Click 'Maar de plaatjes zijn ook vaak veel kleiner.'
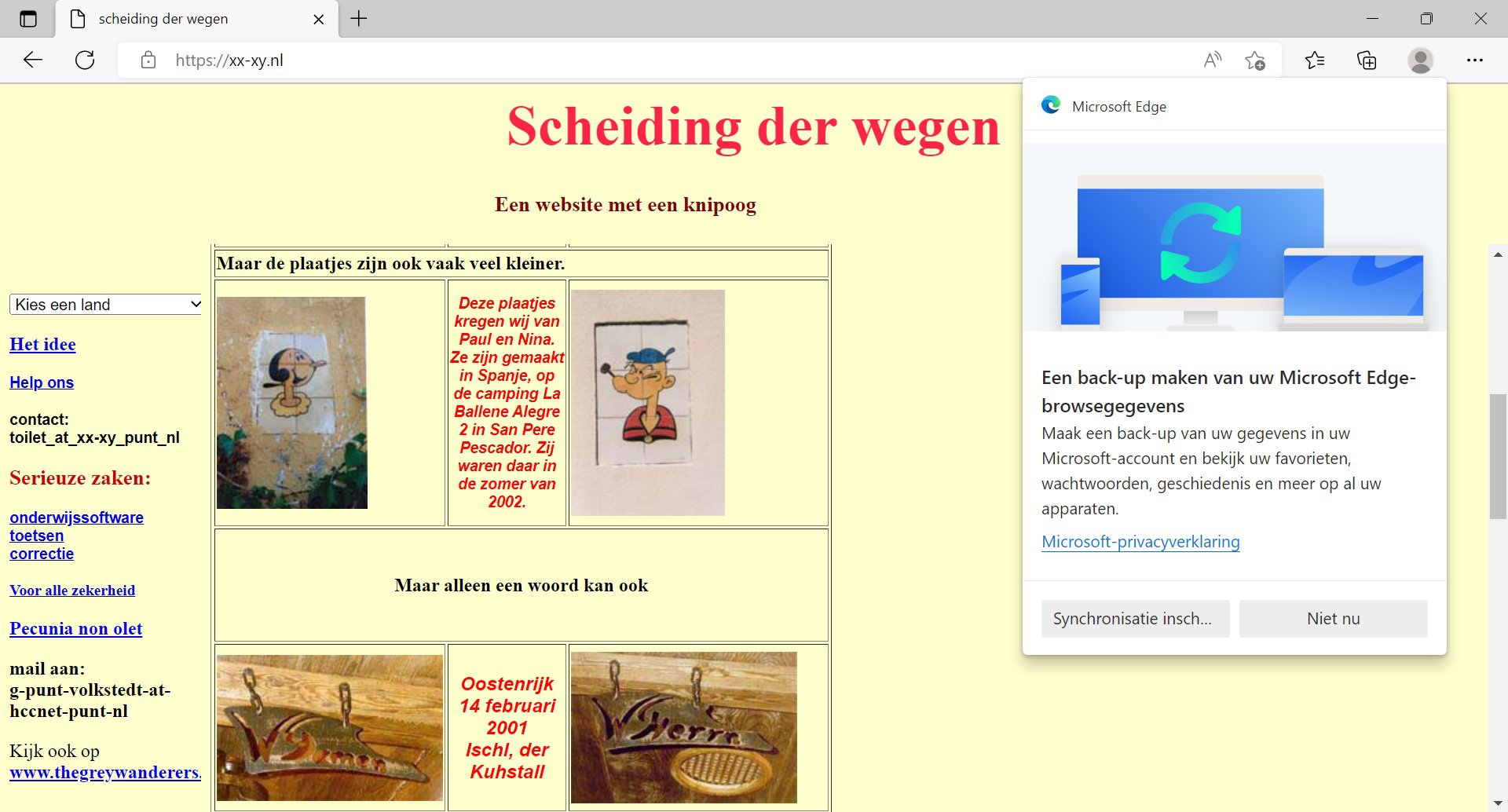Screen dimensions: 1508x812 pos(390,263)
